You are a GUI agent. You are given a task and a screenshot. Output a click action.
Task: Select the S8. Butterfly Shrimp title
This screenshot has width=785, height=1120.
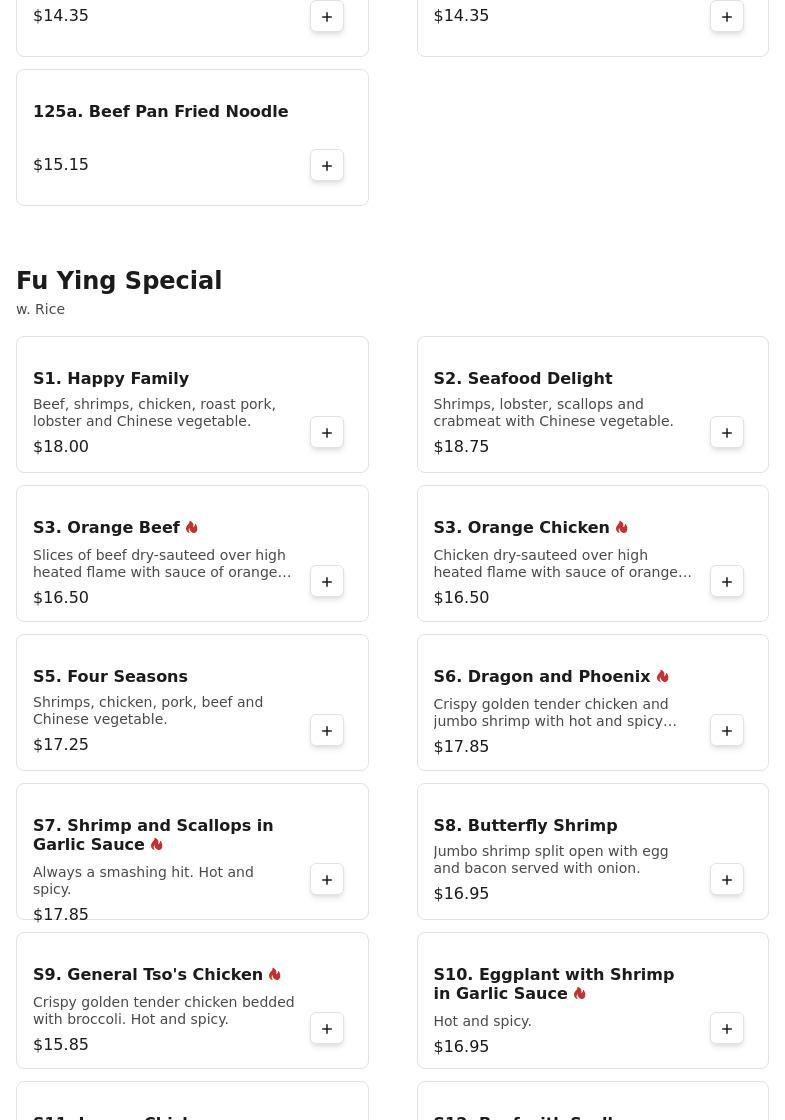(x=525, y=825)
